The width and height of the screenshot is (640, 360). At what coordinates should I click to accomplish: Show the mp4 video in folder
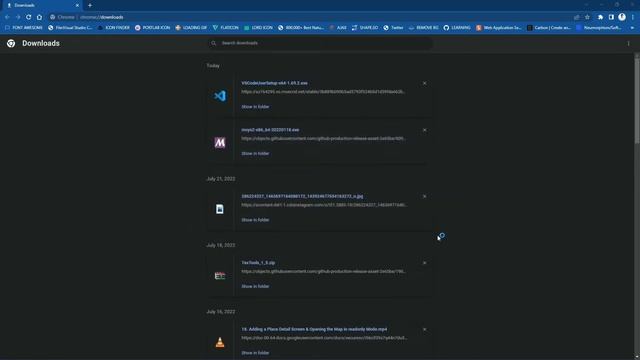(x=255, y=353)
